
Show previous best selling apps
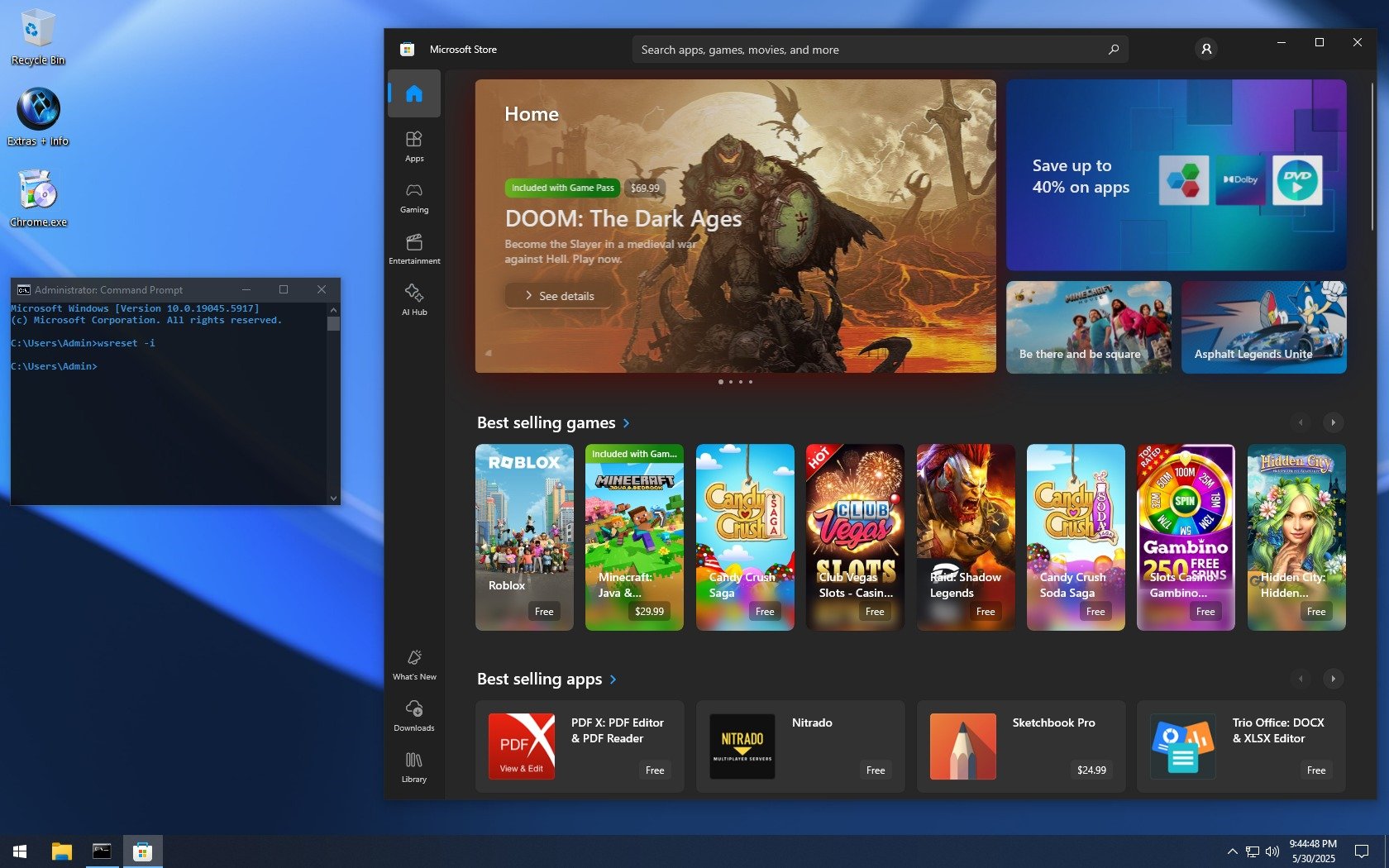(x=1301, y=679)
